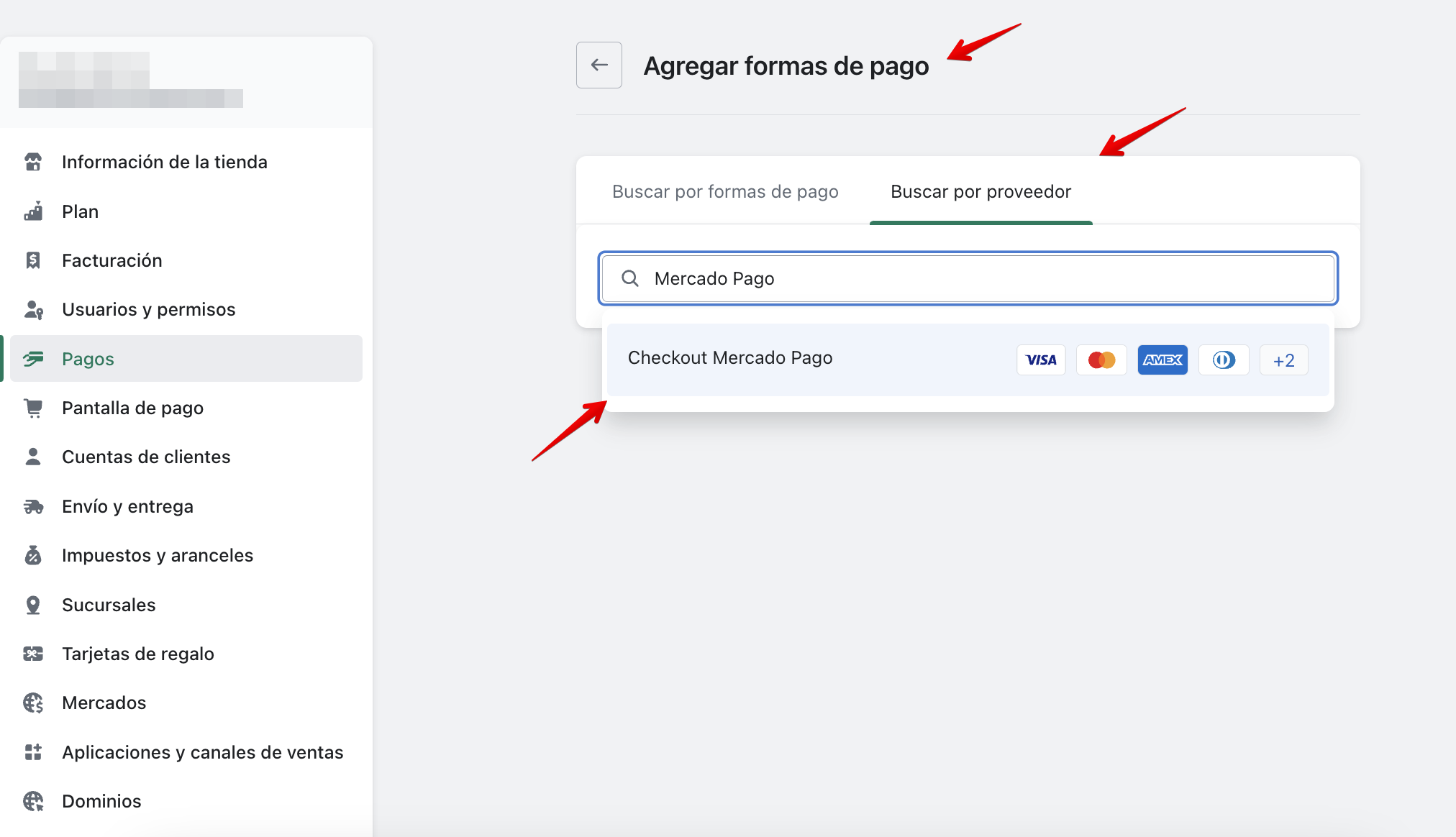The image size is (1456, 837).
Task: Click the Facturación receipt icon
Action: click(x=33, y=260)
